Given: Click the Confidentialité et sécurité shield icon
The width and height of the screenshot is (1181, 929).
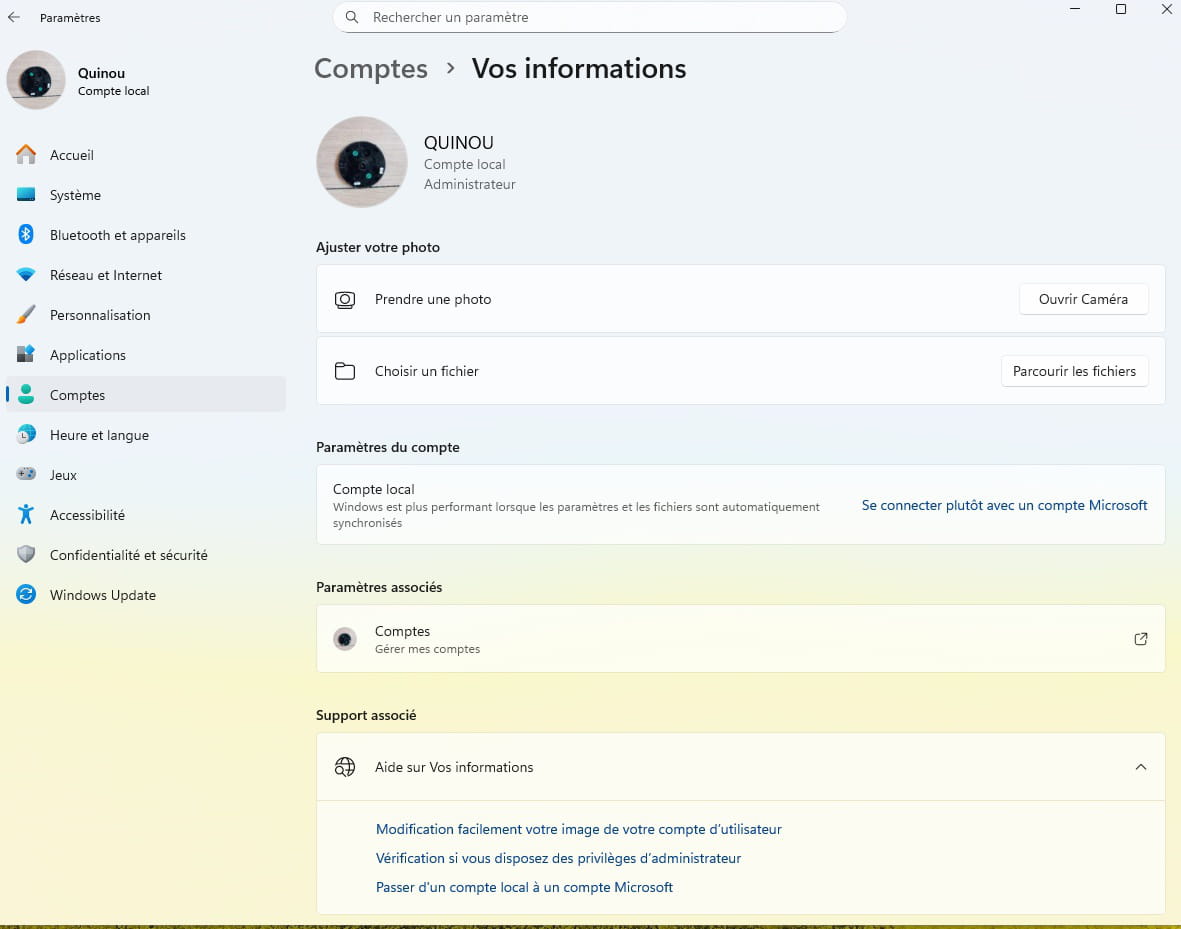Looking at the screenshot, I should pyautogui.click(x=26, y=555).
